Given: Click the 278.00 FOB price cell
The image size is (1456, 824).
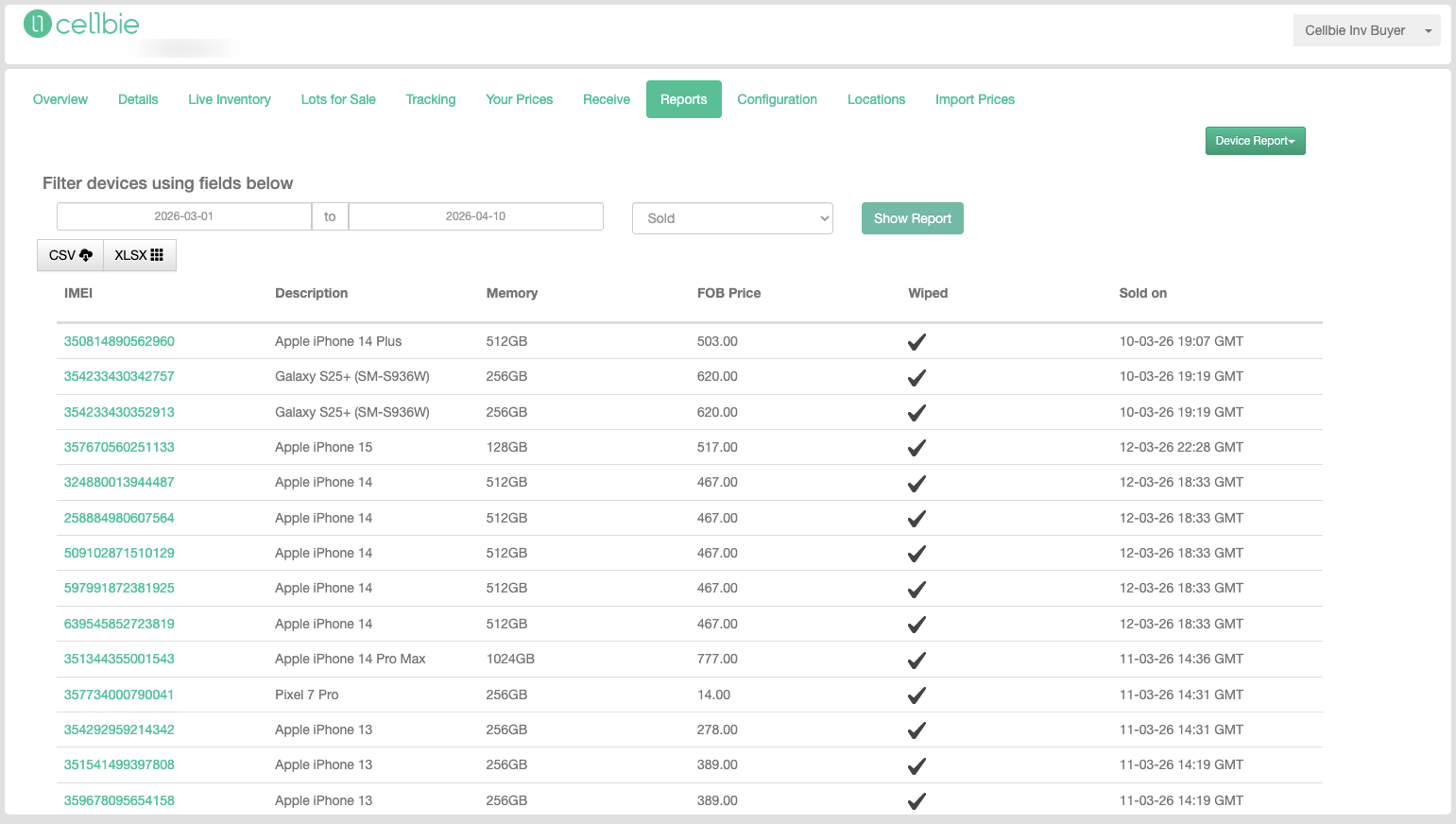Looking at the screenshot, I should [717, 730].
